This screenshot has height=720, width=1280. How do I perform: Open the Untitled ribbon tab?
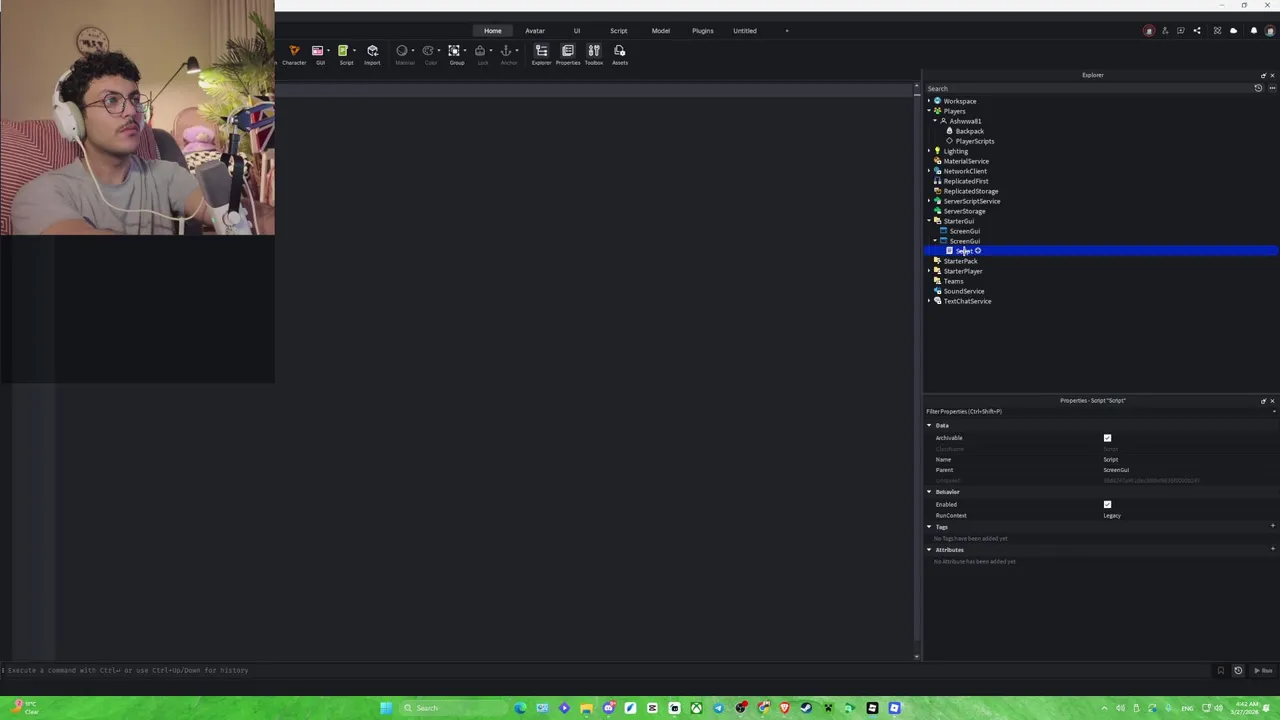[x=745, y=31]
